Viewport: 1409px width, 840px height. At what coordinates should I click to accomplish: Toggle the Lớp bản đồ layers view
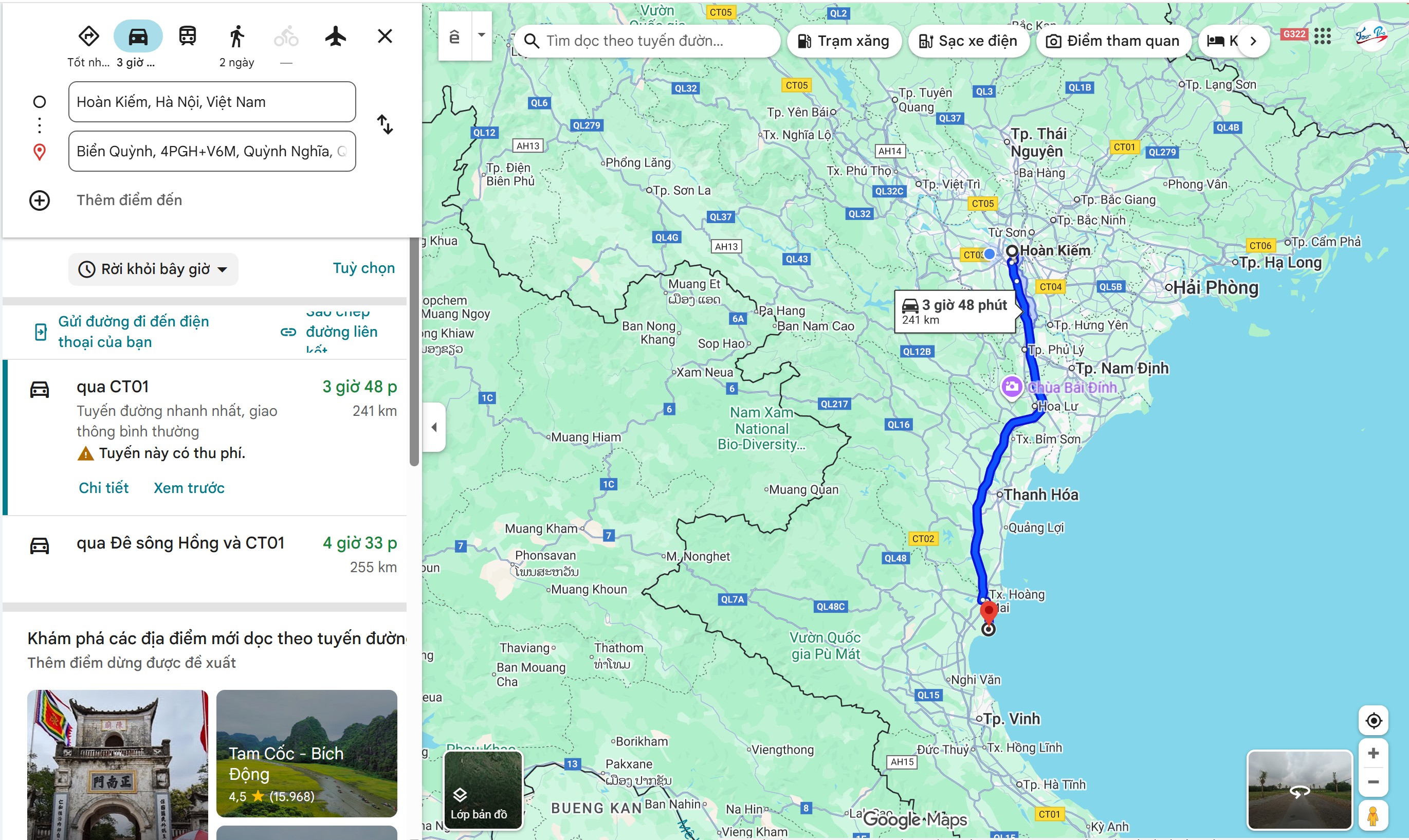point(483,790)
